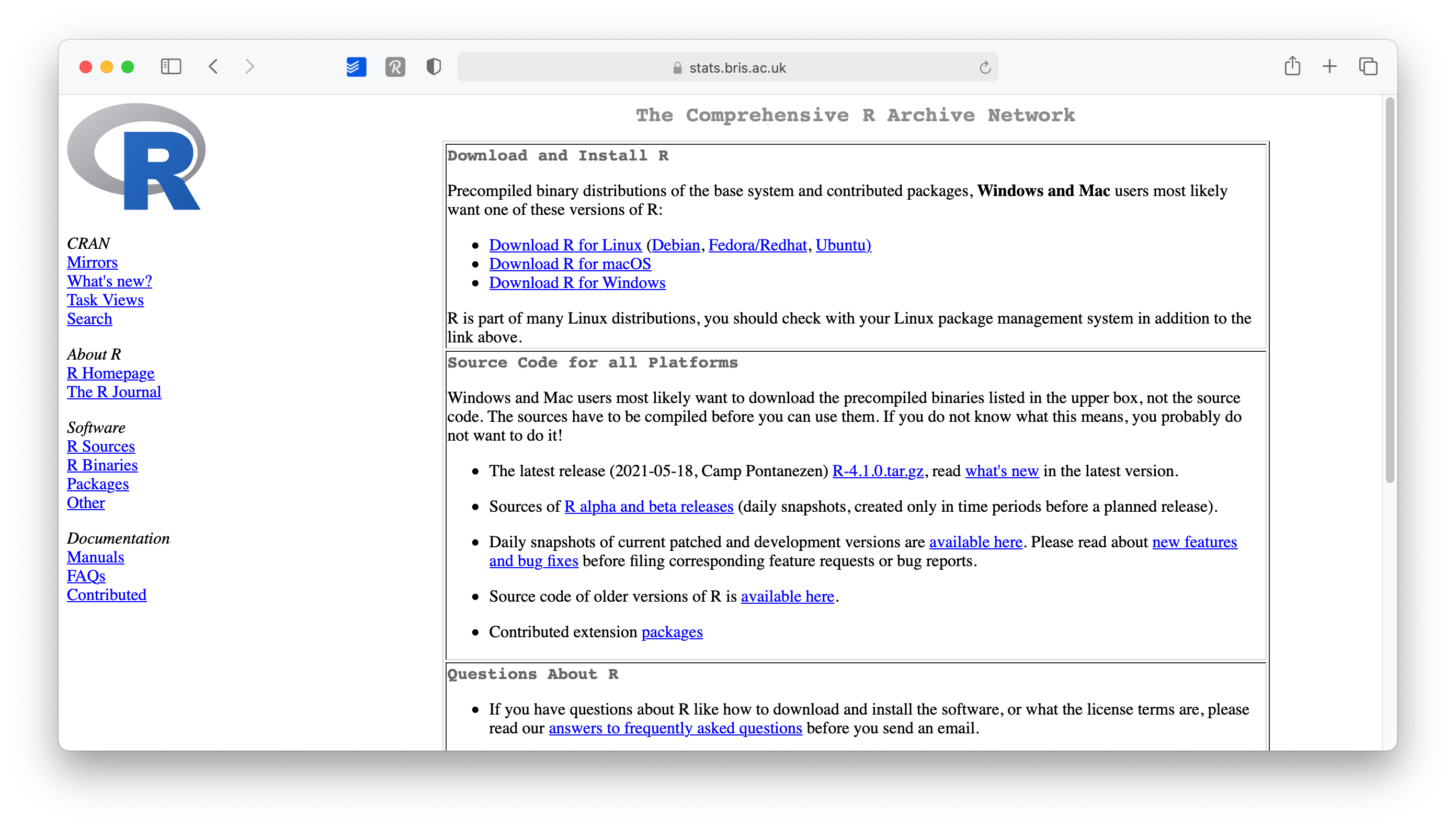Open the Share icon menu

pos(1292,66)
